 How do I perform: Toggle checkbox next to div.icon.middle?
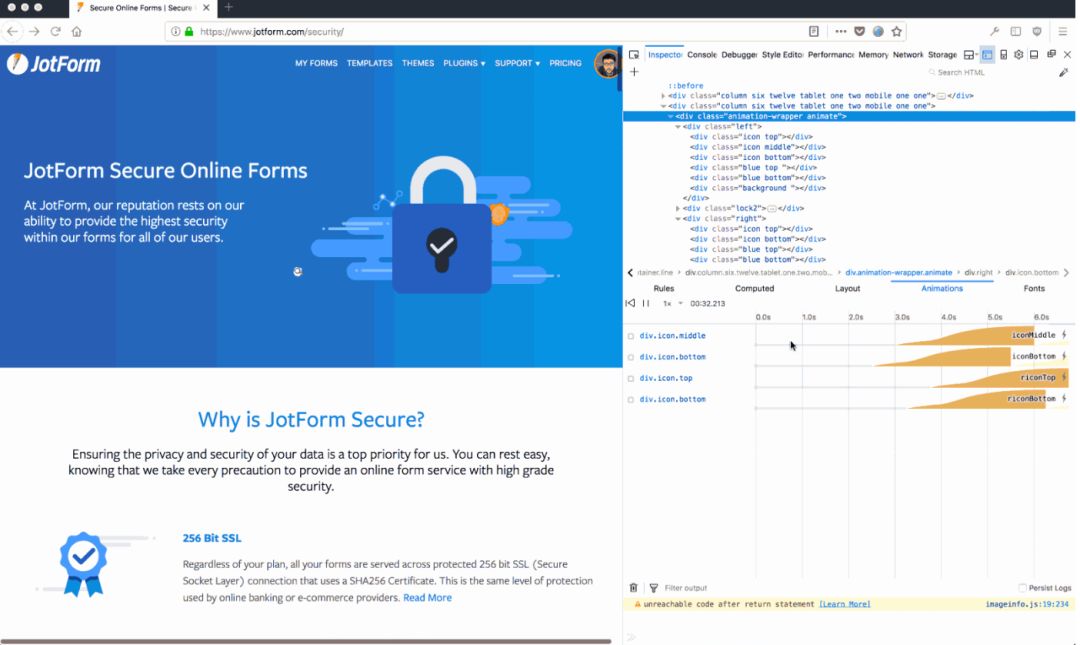pos(630,336)
